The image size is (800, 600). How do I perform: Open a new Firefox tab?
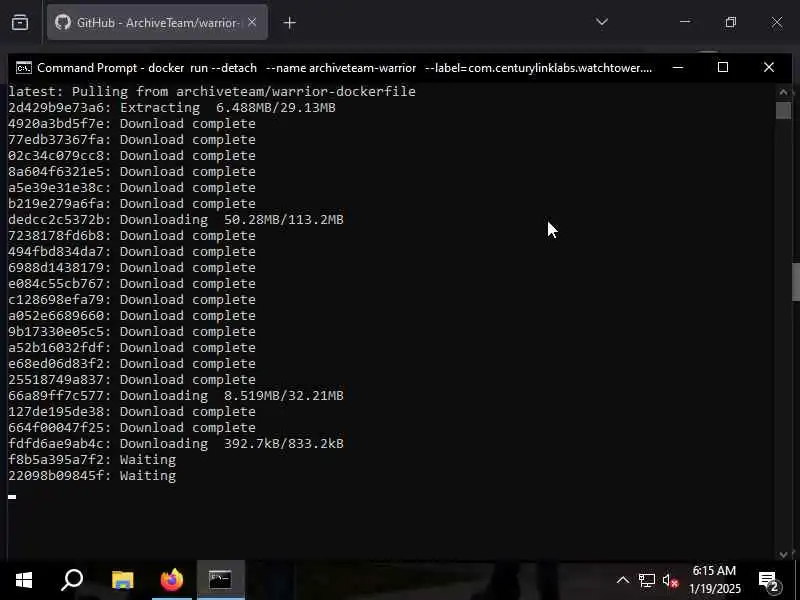pos(289,22)
